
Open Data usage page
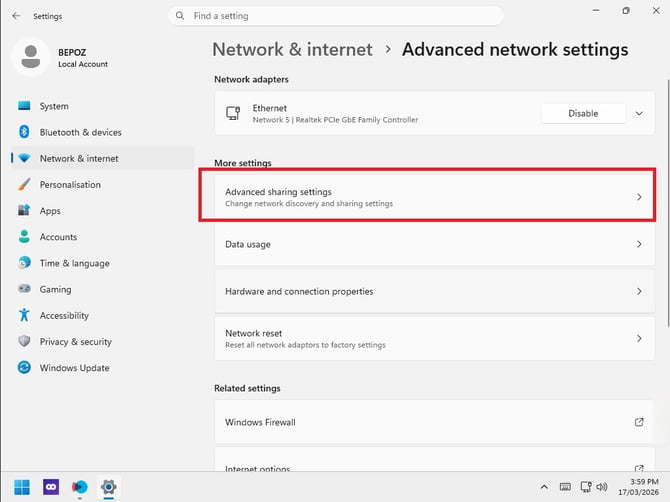tap(434, 244)
